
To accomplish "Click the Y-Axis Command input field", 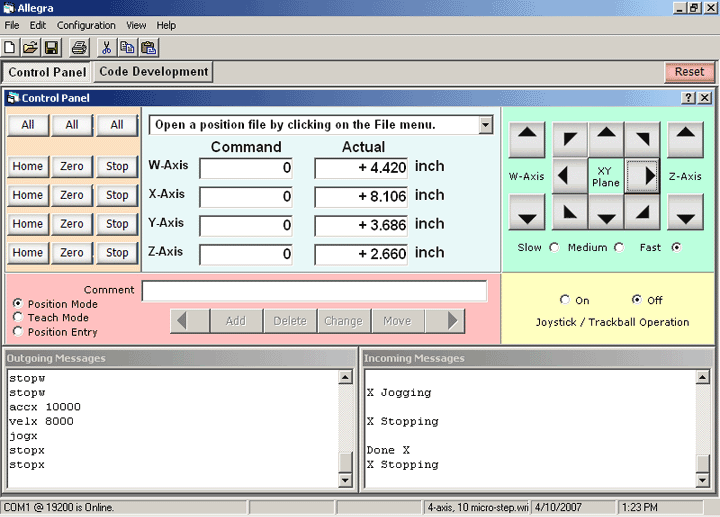I will (x=246, y=225).
